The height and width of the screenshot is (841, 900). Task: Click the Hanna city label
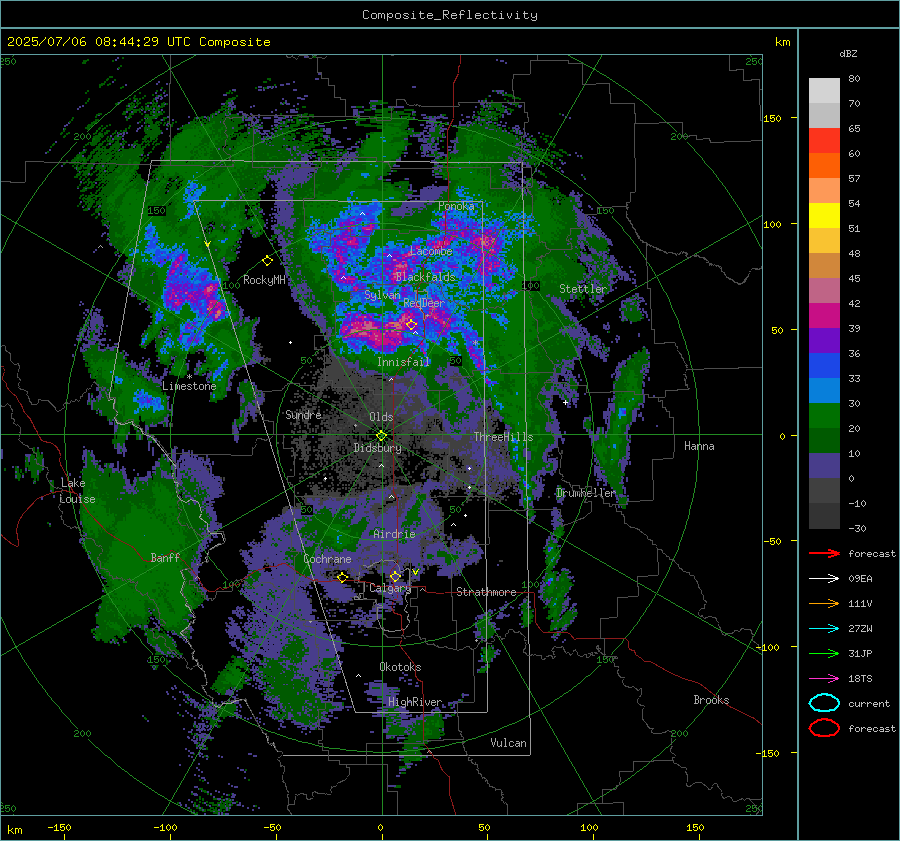[x=699, y=446]
